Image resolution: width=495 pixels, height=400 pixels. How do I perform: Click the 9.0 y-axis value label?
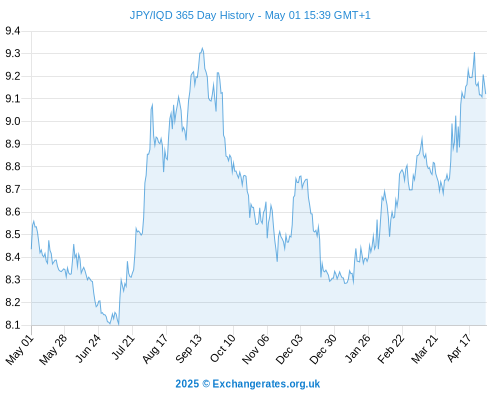point(13,121)
